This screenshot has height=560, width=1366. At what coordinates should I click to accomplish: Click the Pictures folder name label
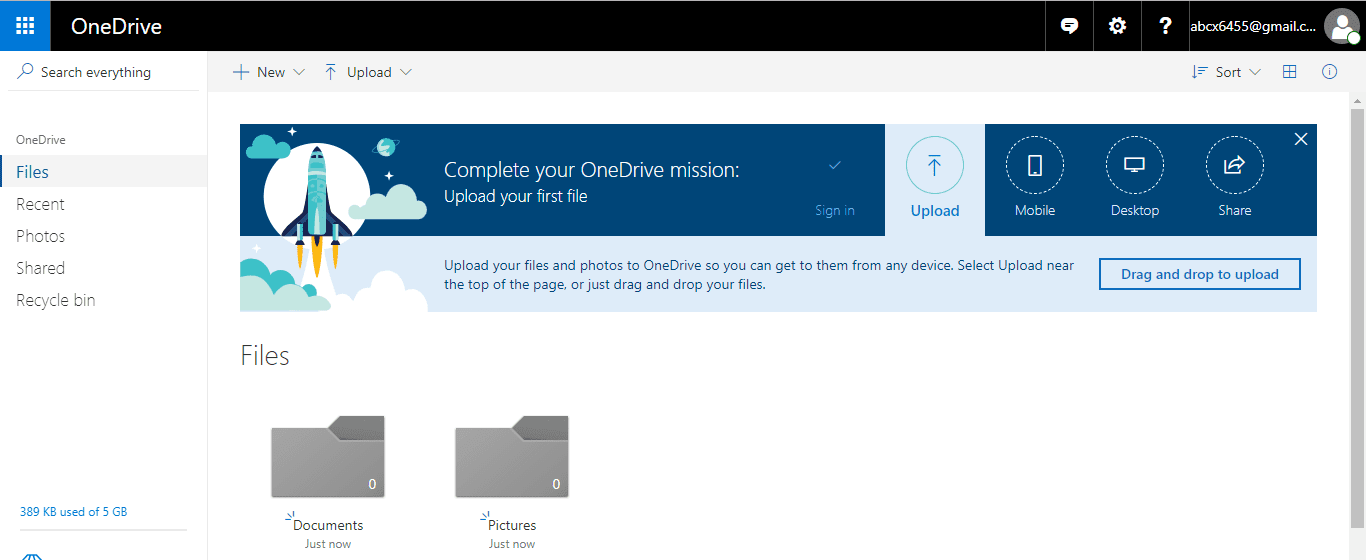[x=512, y=525]
